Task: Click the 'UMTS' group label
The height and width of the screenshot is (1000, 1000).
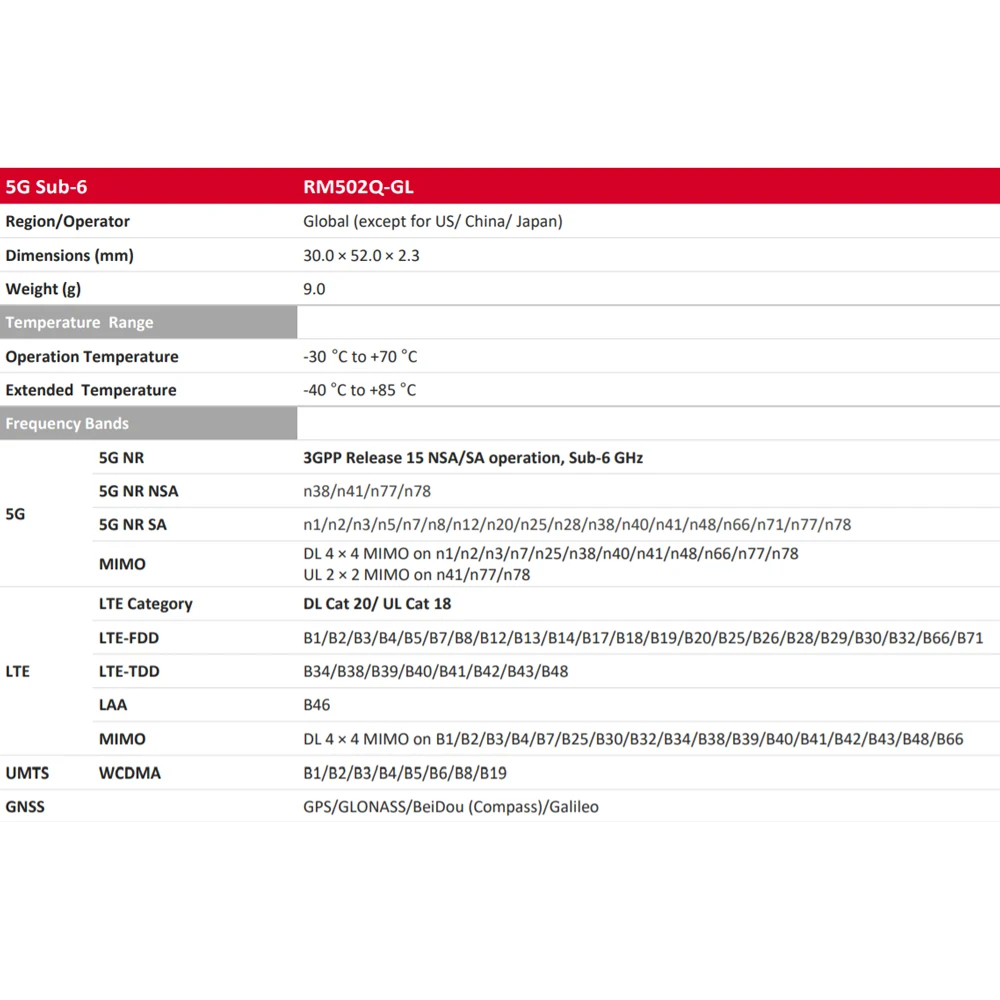Action: point(27,773)
